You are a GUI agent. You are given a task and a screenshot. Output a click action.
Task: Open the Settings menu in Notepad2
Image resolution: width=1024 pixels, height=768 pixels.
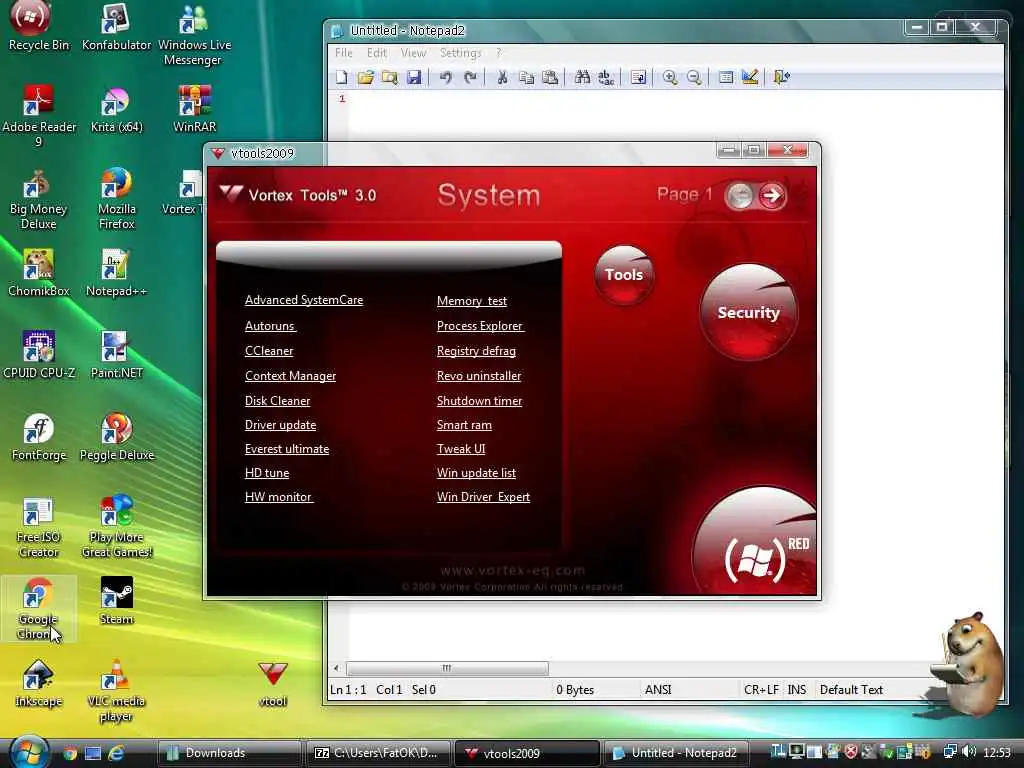[460, 53]
